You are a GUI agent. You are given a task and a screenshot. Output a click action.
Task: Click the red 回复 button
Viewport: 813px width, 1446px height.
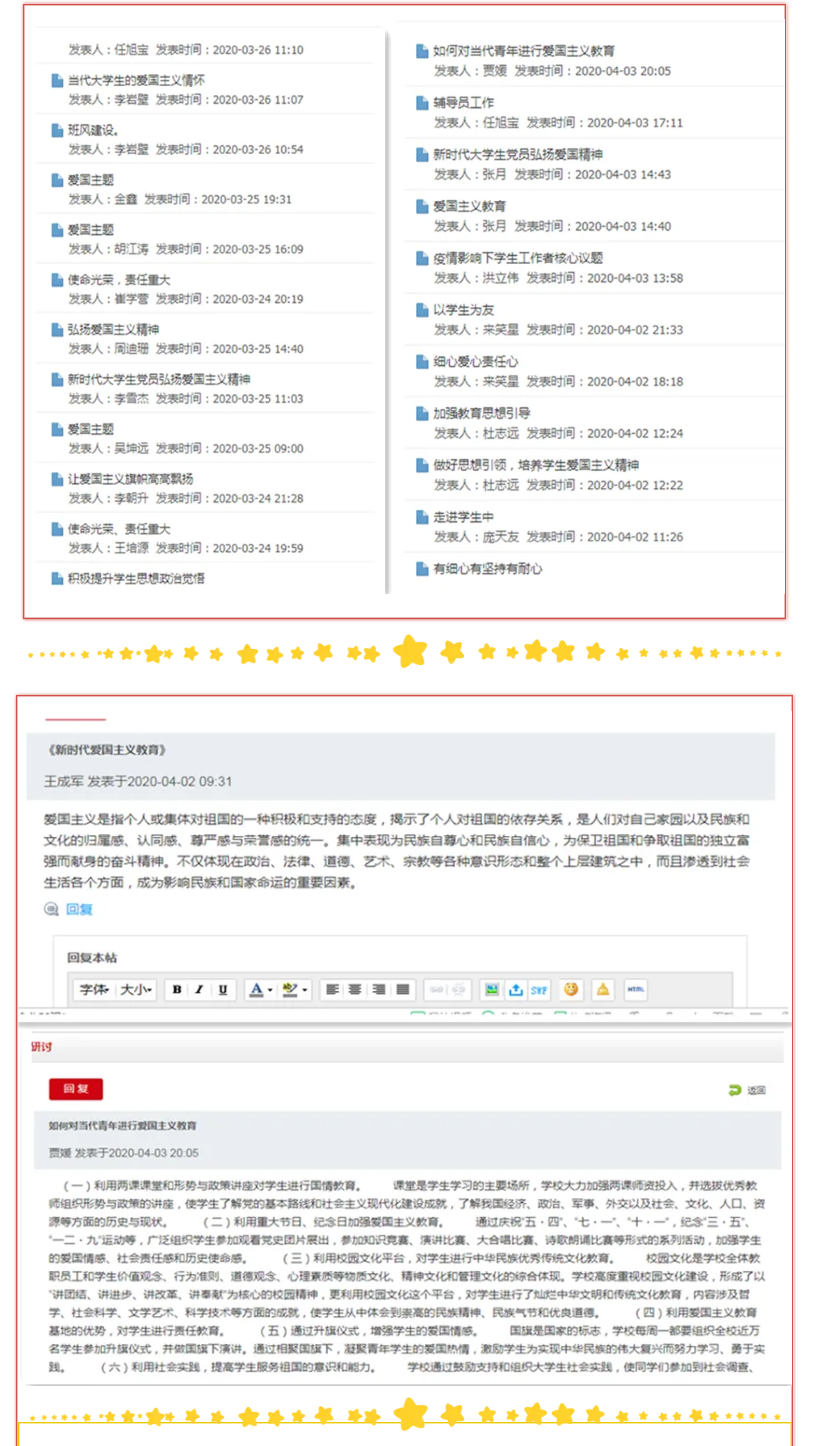pyautogui.click(x=75, y=1089)
